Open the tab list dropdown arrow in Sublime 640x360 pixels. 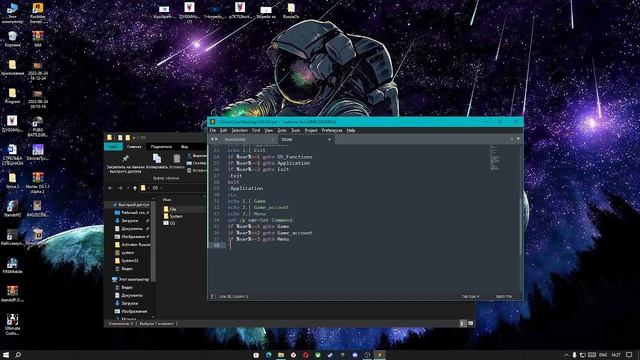pyautogui.click(x=518, y=139)
